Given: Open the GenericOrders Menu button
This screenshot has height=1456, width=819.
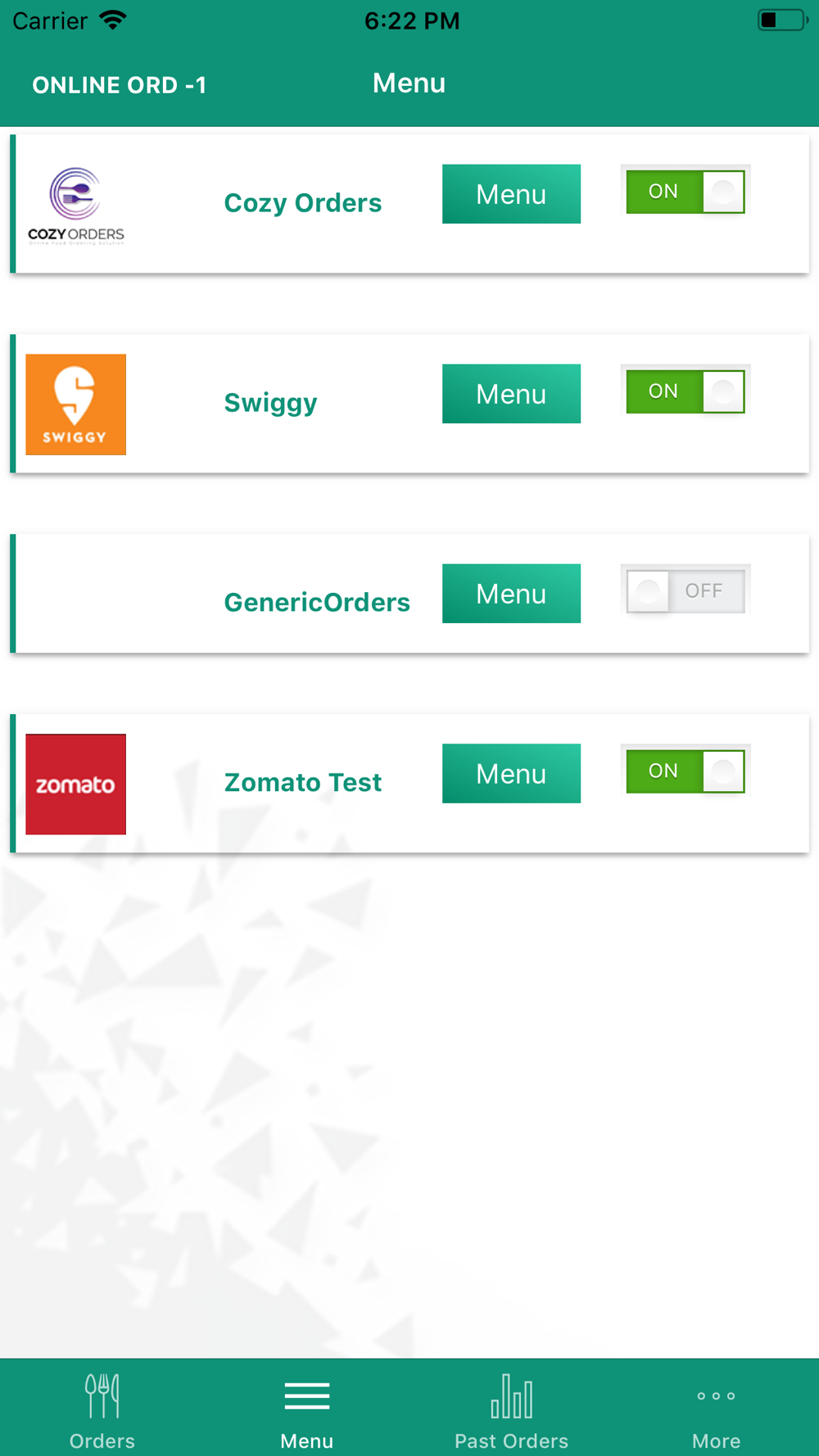Looking at the screenshot, I should [512, 594].
